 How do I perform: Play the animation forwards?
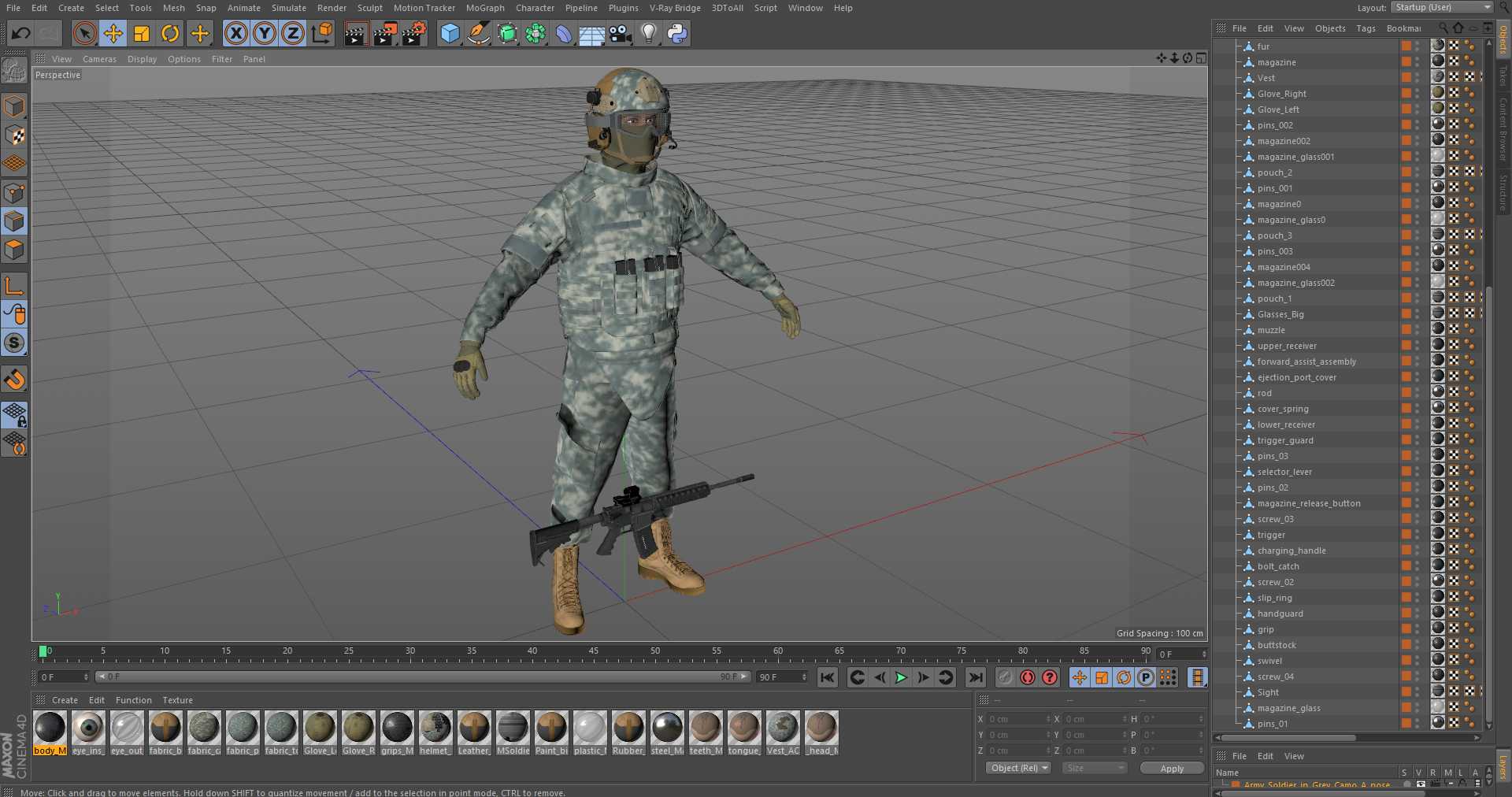coord(901,677)
